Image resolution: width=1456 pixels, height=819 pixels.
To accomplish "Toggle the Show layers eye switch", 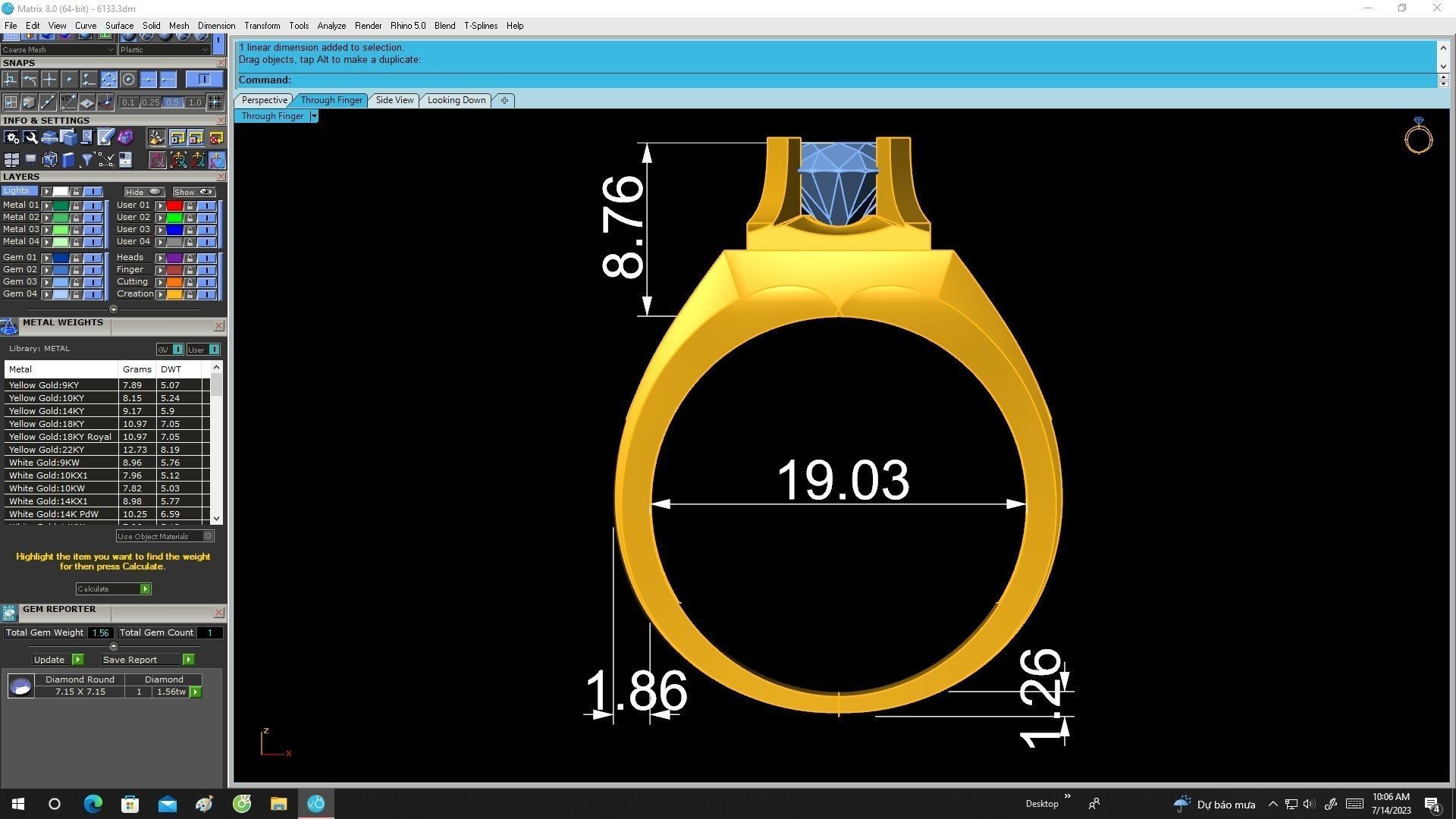I will point(194,192).
